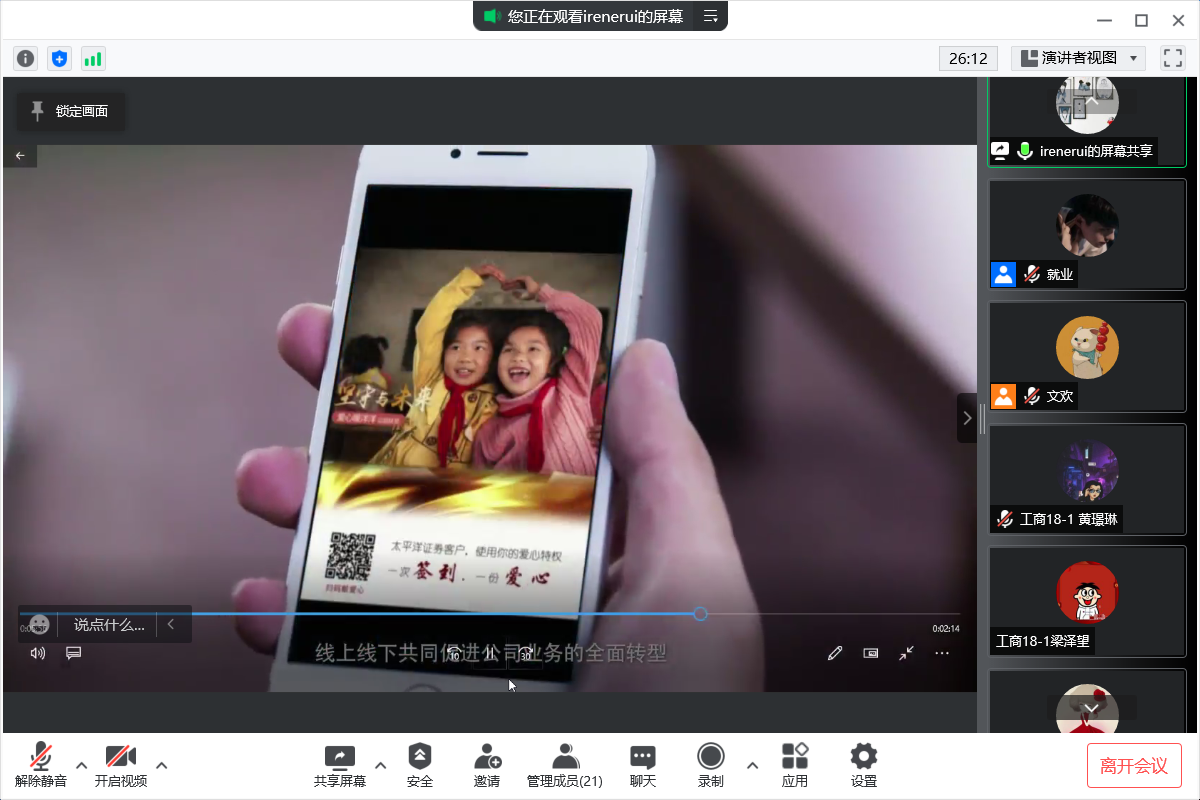Open the 聊天 chat panel
Screen dimensions: 1200x800
pos(643,766)
